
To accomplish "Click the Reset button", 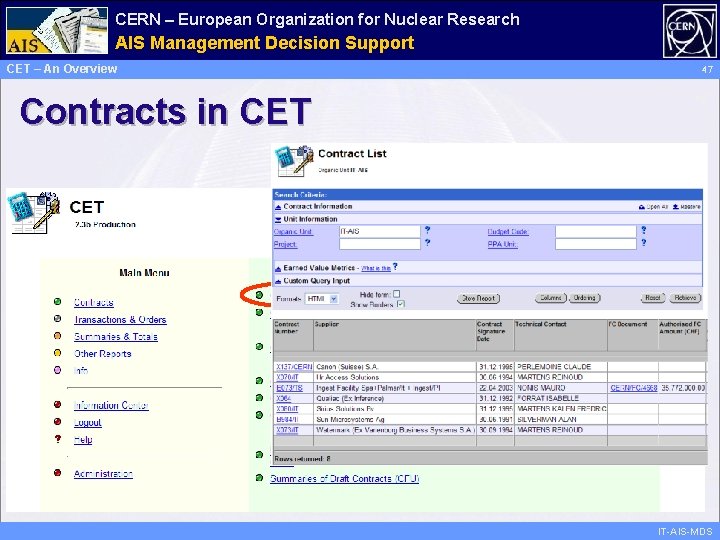I will click(653, 298).
